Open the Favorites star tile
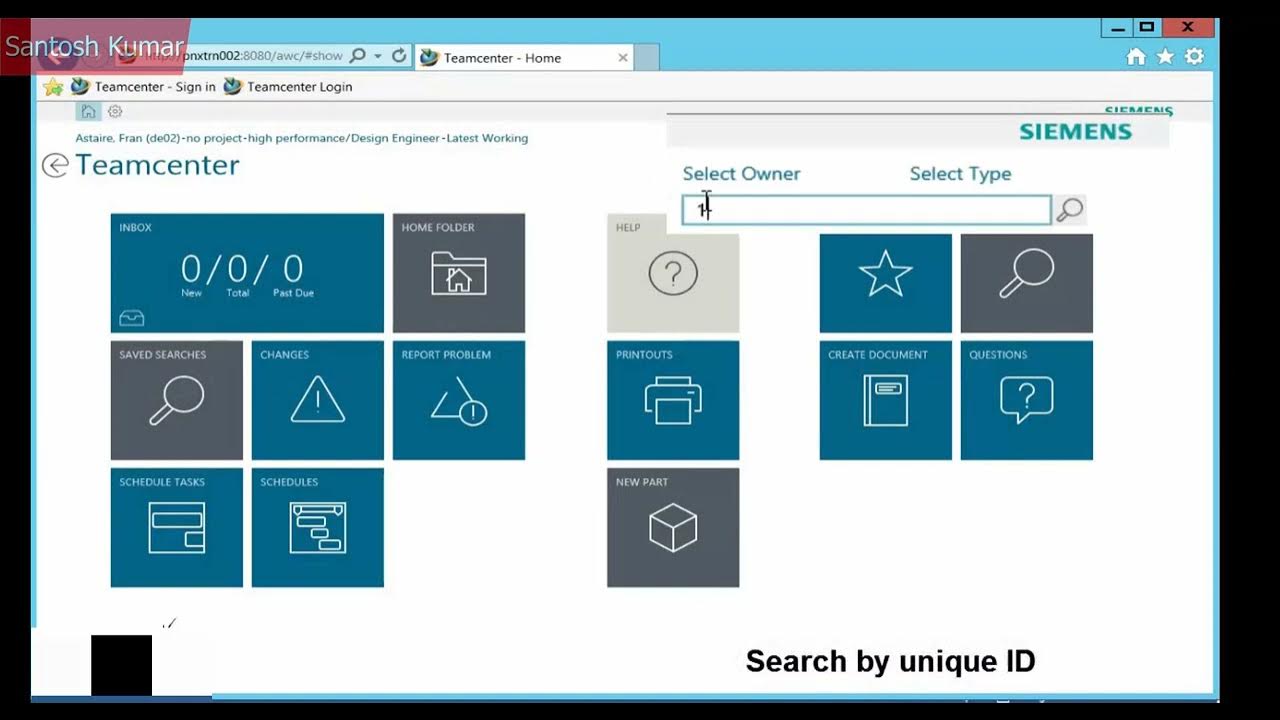 [886, 283]
